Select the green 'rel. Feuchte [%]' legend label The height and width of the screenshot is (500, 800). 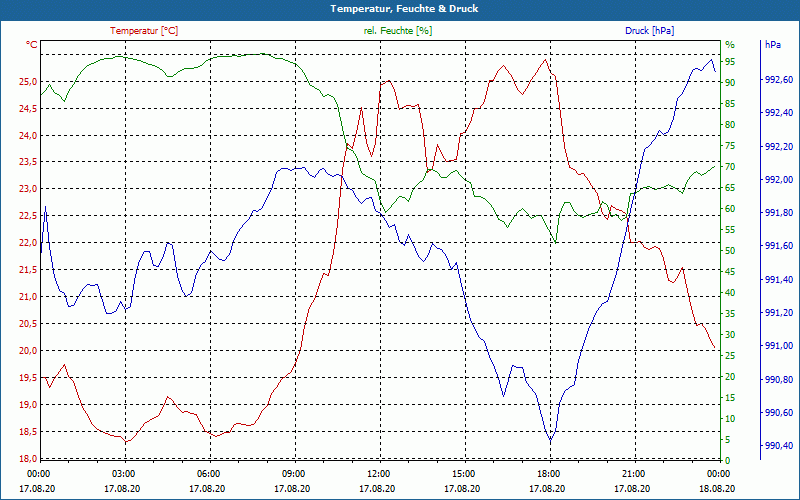[397, 31]
